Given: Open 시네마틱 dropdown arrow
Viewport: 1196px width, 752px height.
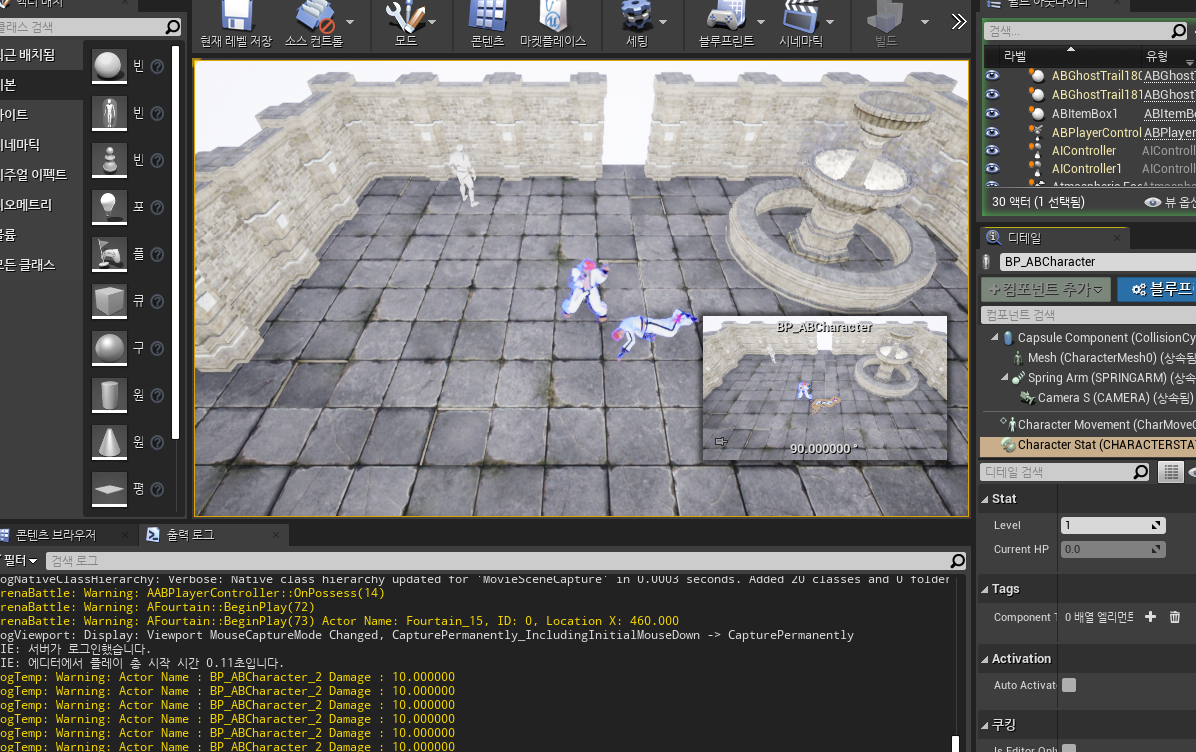Looking at the screenshot, I should pos(830,22).
